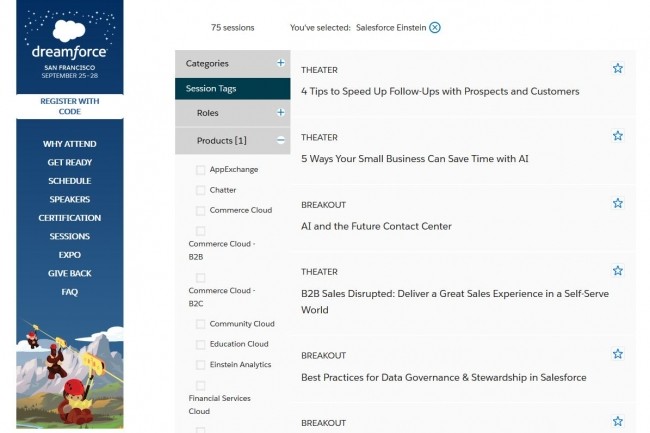Image resolution: width=650 pixels, height=433 pixels.
Task: Check the Commerce Cloud checkbox
Action: click(200, 210)
